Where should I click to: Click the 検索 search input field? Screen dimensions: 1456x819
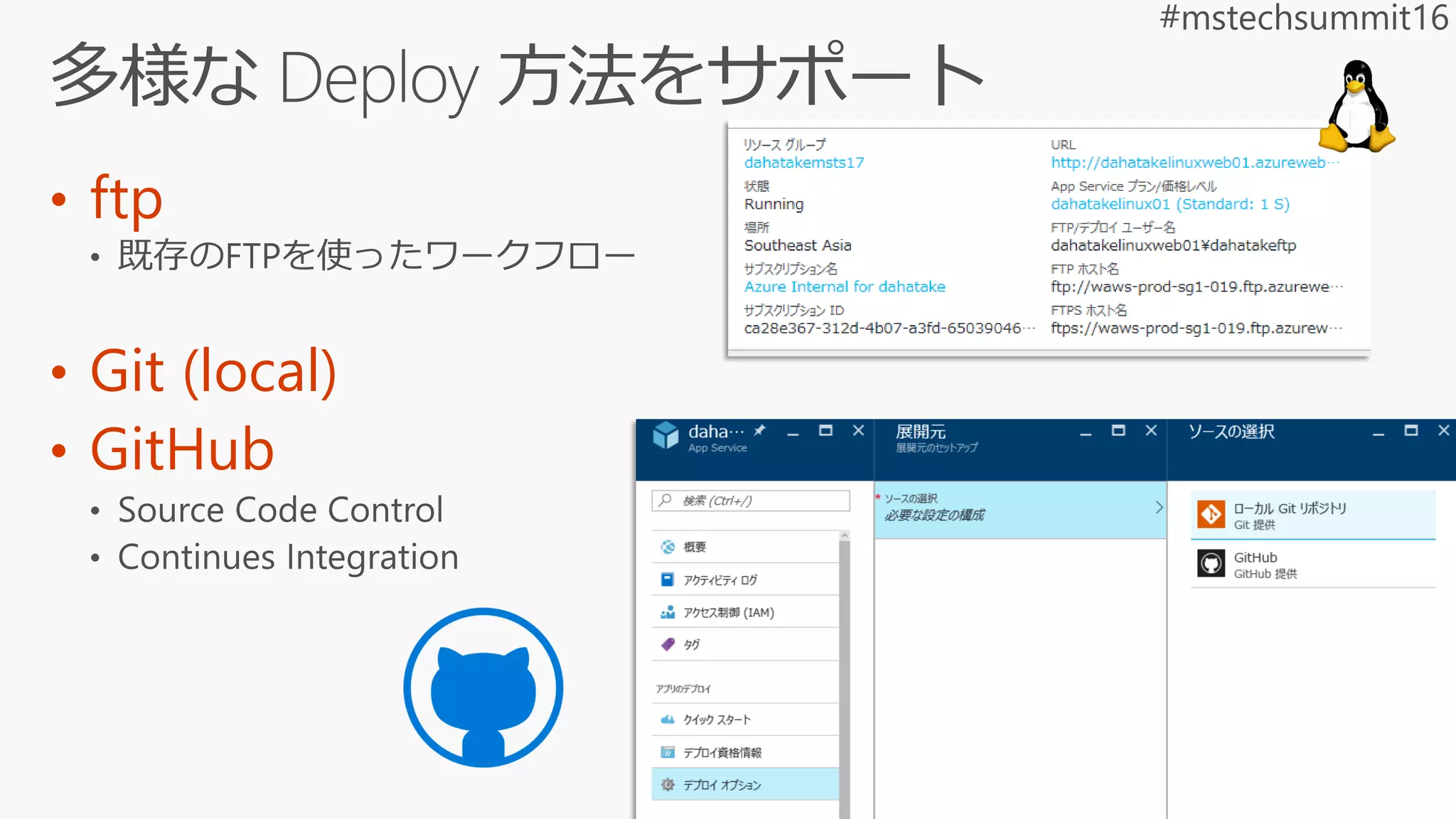click(751, 500)
